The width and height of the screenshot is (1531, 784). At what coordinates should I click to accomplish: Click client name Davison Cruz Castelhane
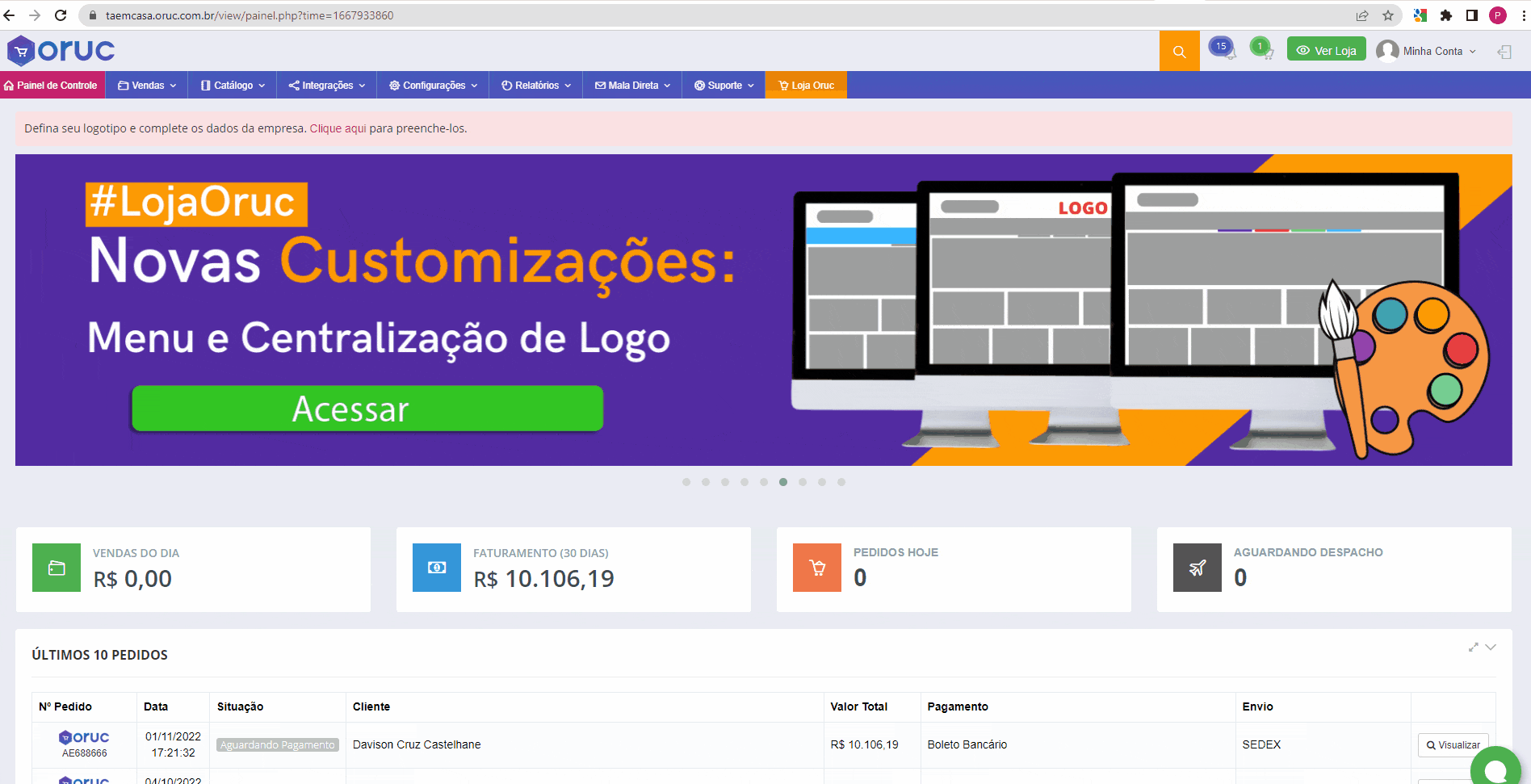pos(417,744)
